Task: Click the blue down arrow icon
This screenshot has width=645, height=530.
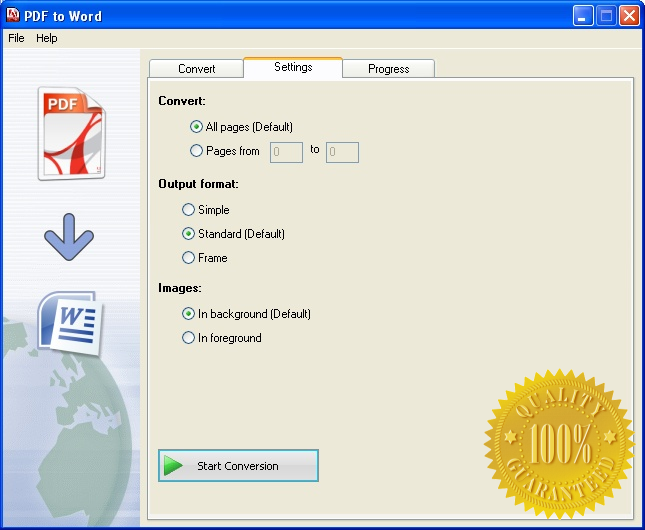Action: (68, 240)
